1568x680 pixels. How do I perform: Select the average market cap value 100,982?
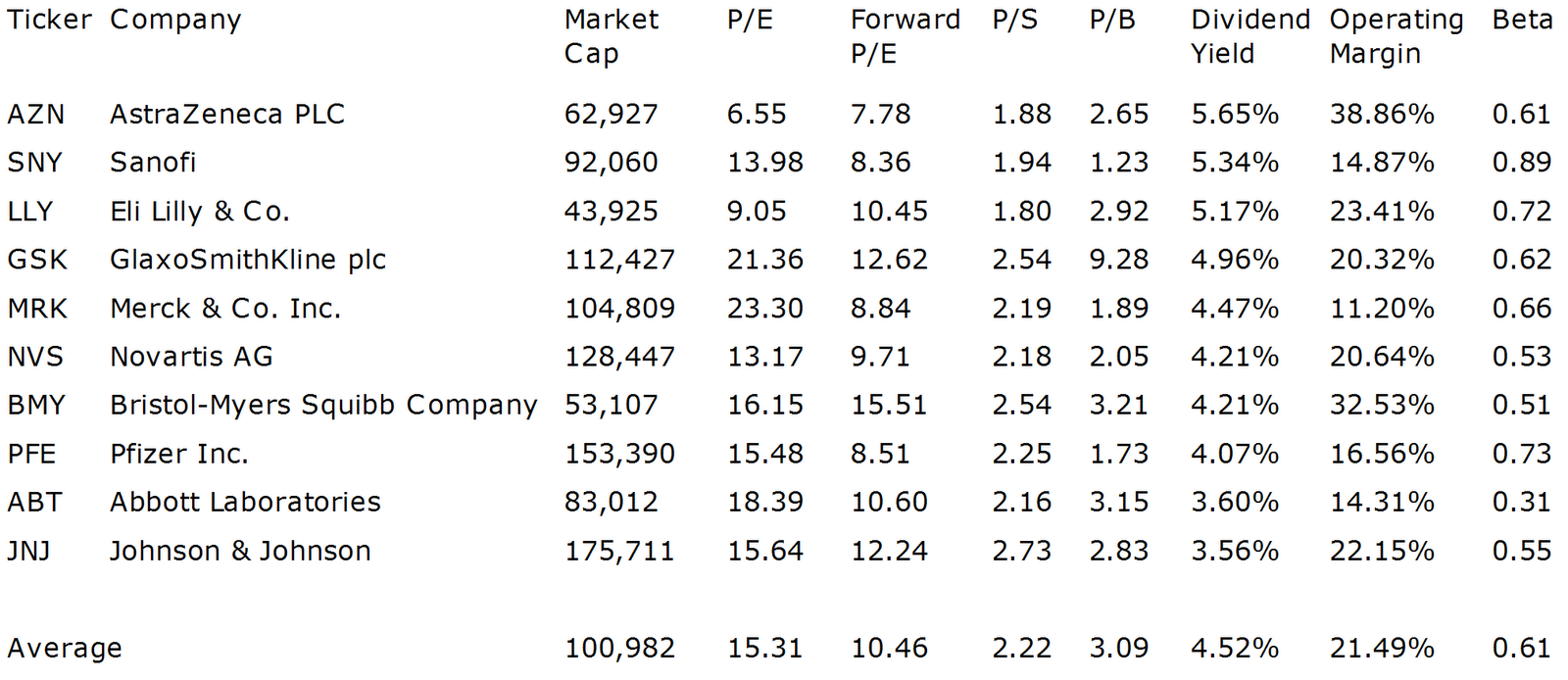[x=619, y=649]
